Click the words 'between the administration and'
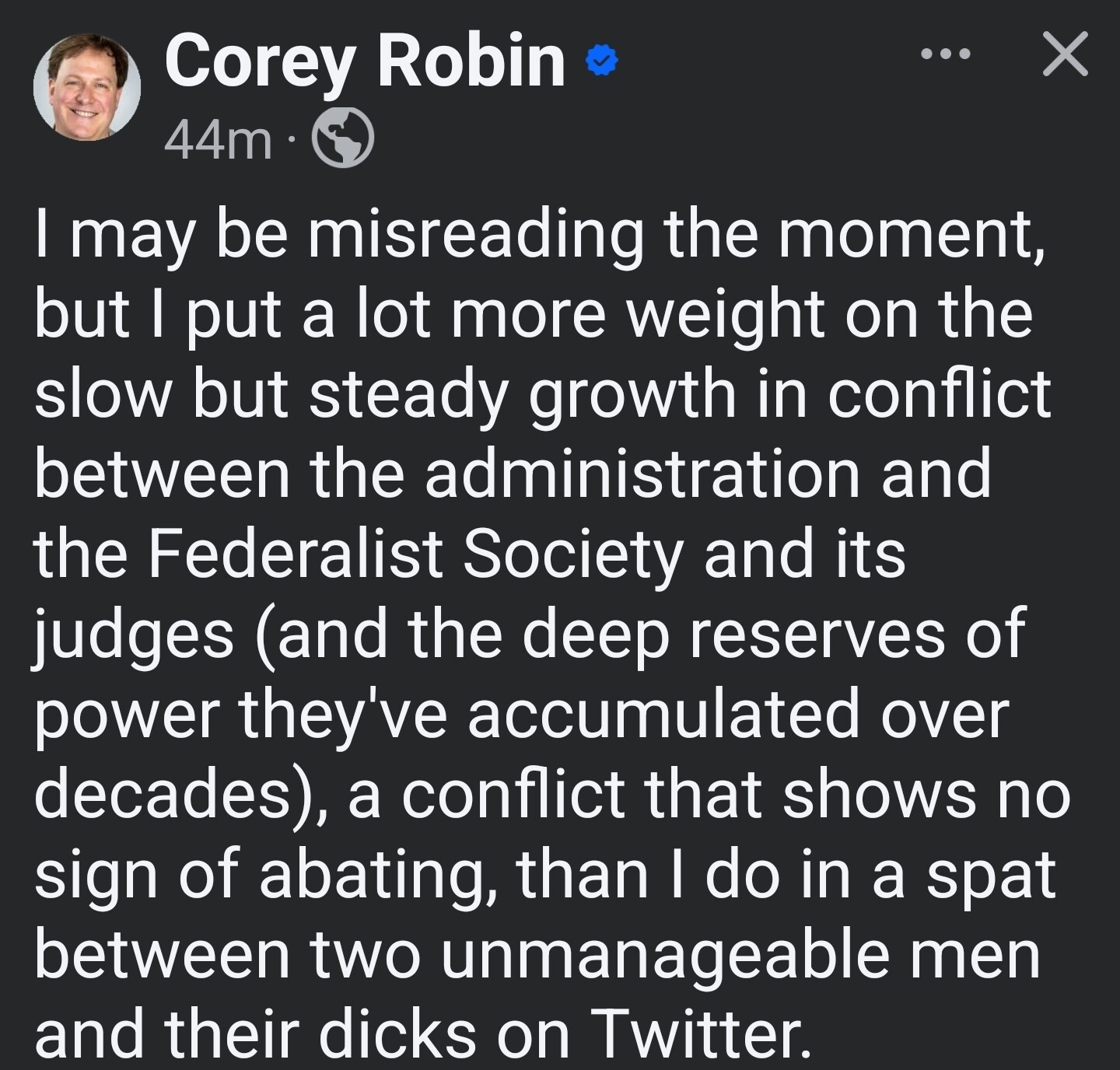 pyautogui.click(x=513, y=474)
